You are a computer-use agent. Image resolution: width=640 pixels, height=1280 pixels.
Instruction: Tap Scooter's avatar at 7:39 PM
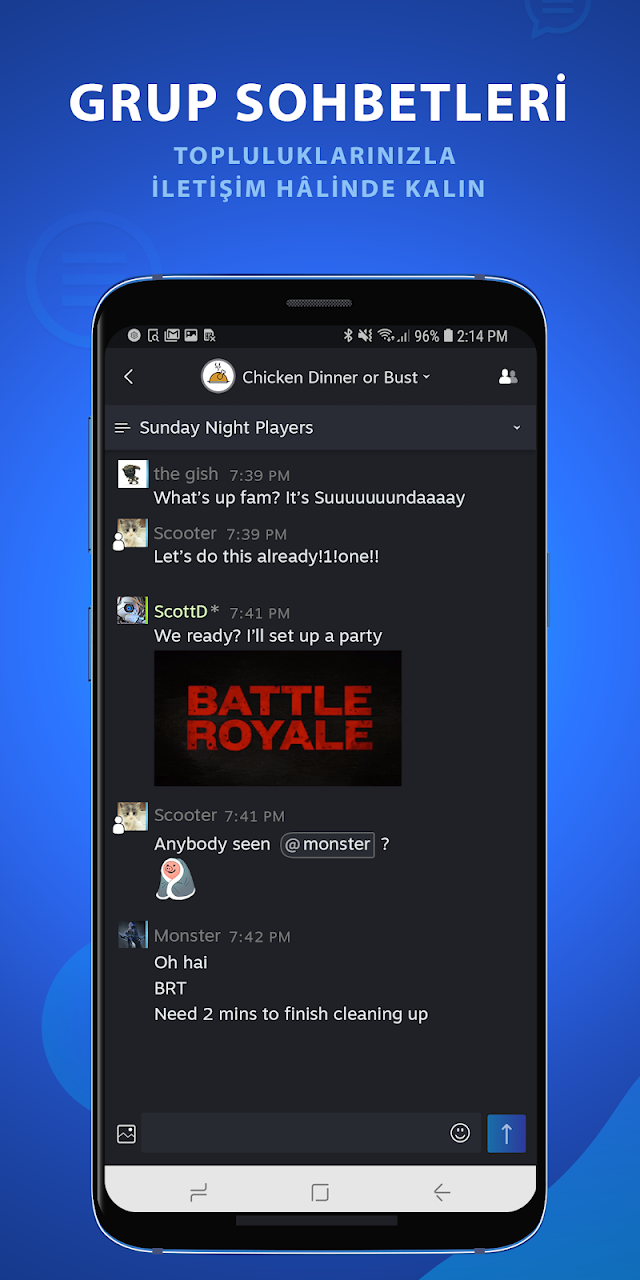click(133, 533)
